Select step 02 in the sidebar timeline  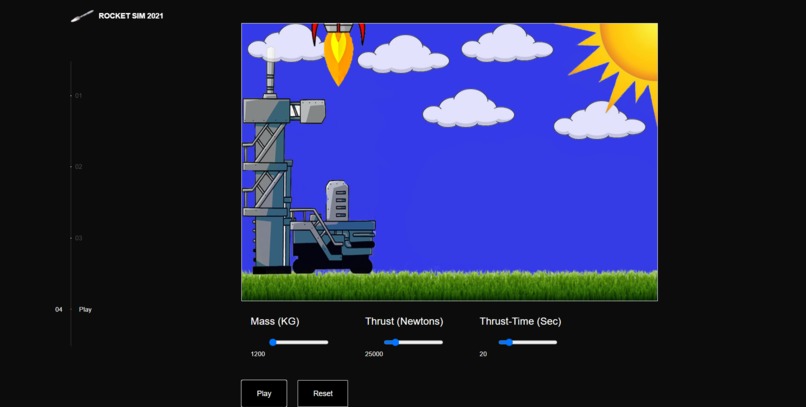(x=78, y=166)
